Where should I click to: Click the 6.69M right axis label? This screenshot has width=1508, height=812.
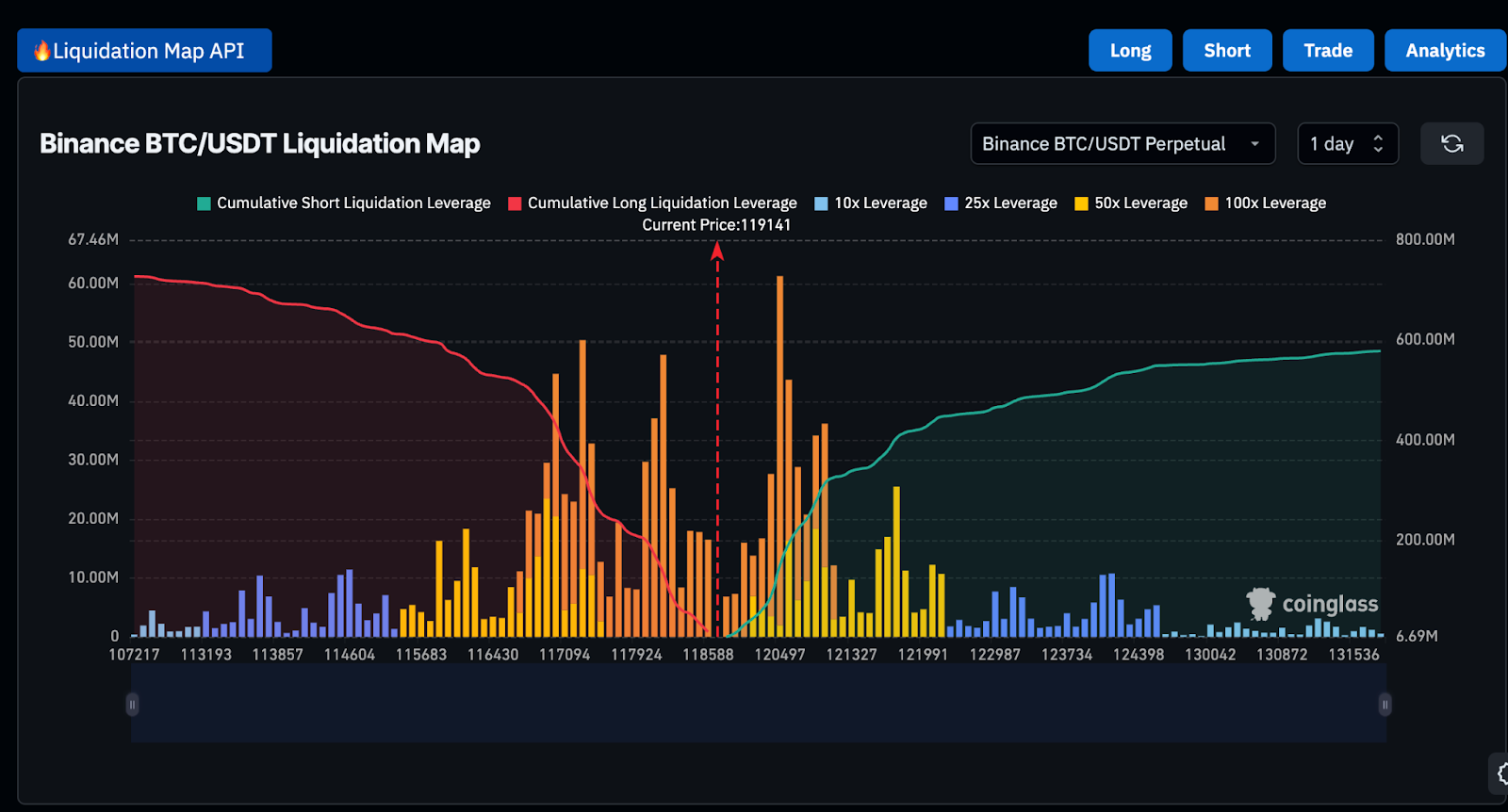coord(1417,637)
